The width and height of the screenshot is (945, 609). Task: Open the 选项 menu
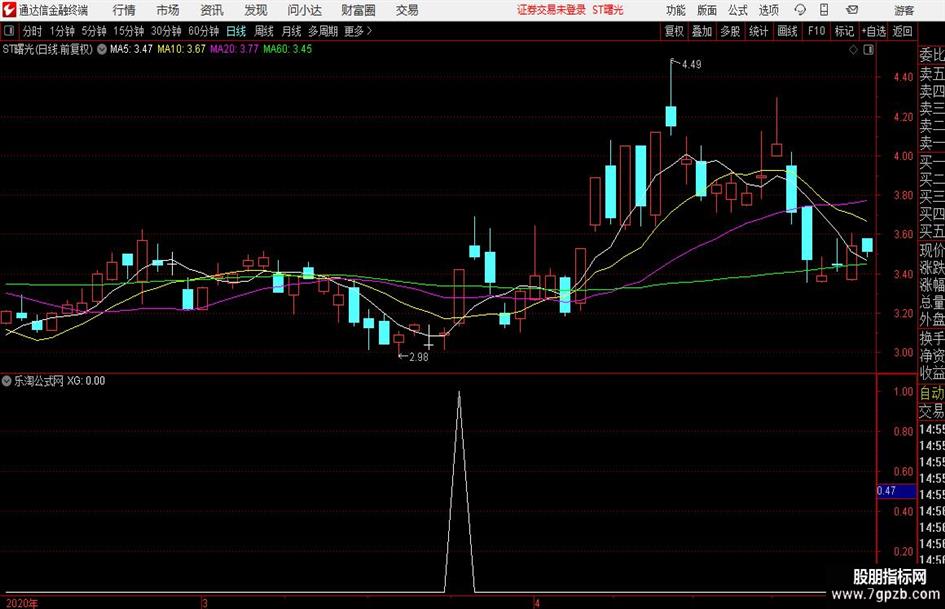(x=768, y=10)
